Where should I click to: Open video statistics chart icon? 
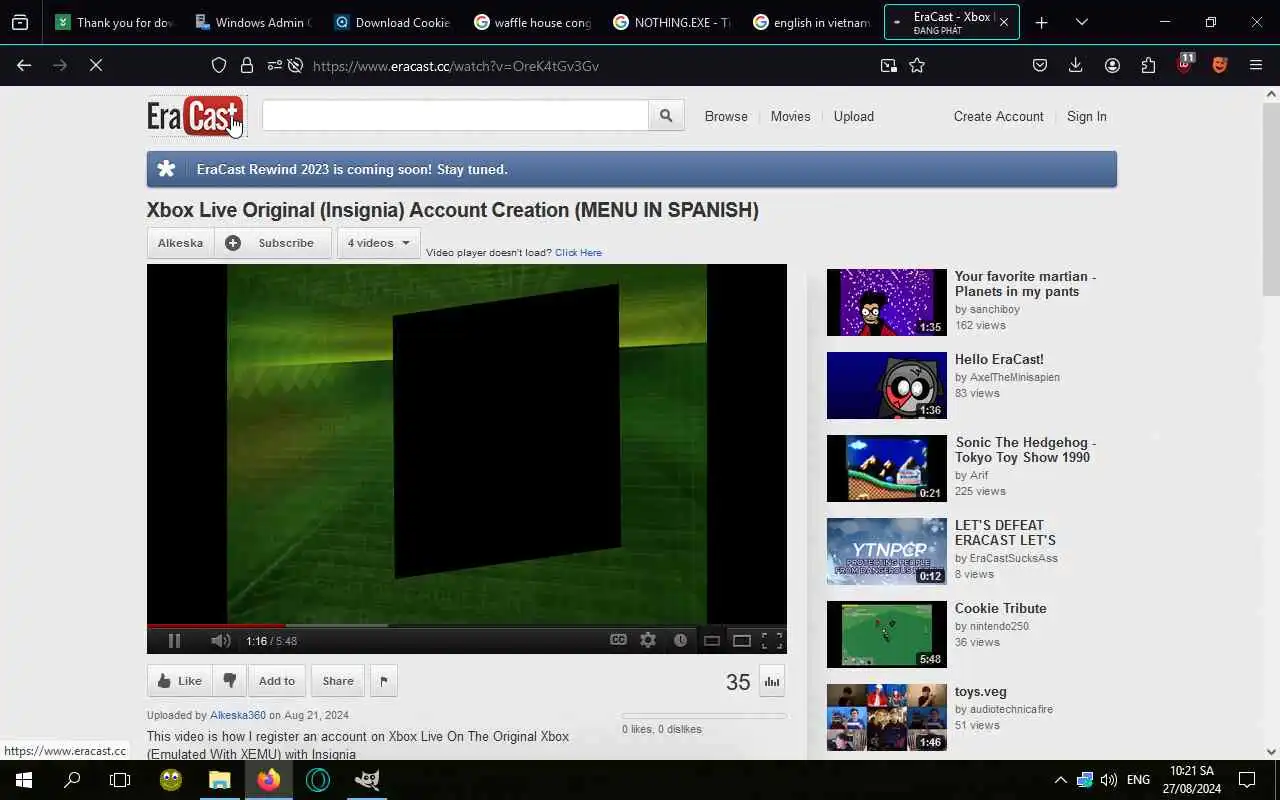[x=772, y=681]
